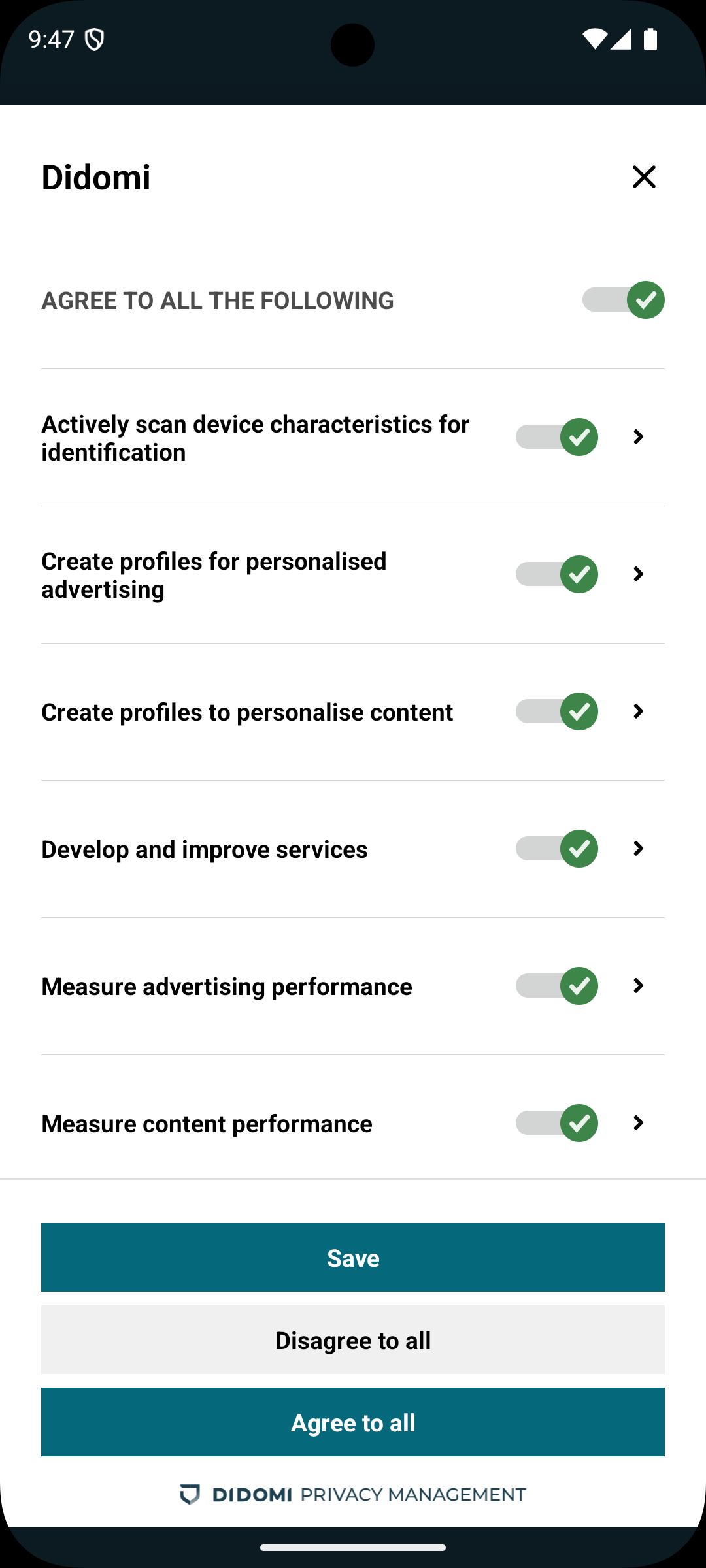The width and height of the screenshot is (706, 1568).
Task: Expand device characteristics scan details chevron
Action: coord(639,437)
